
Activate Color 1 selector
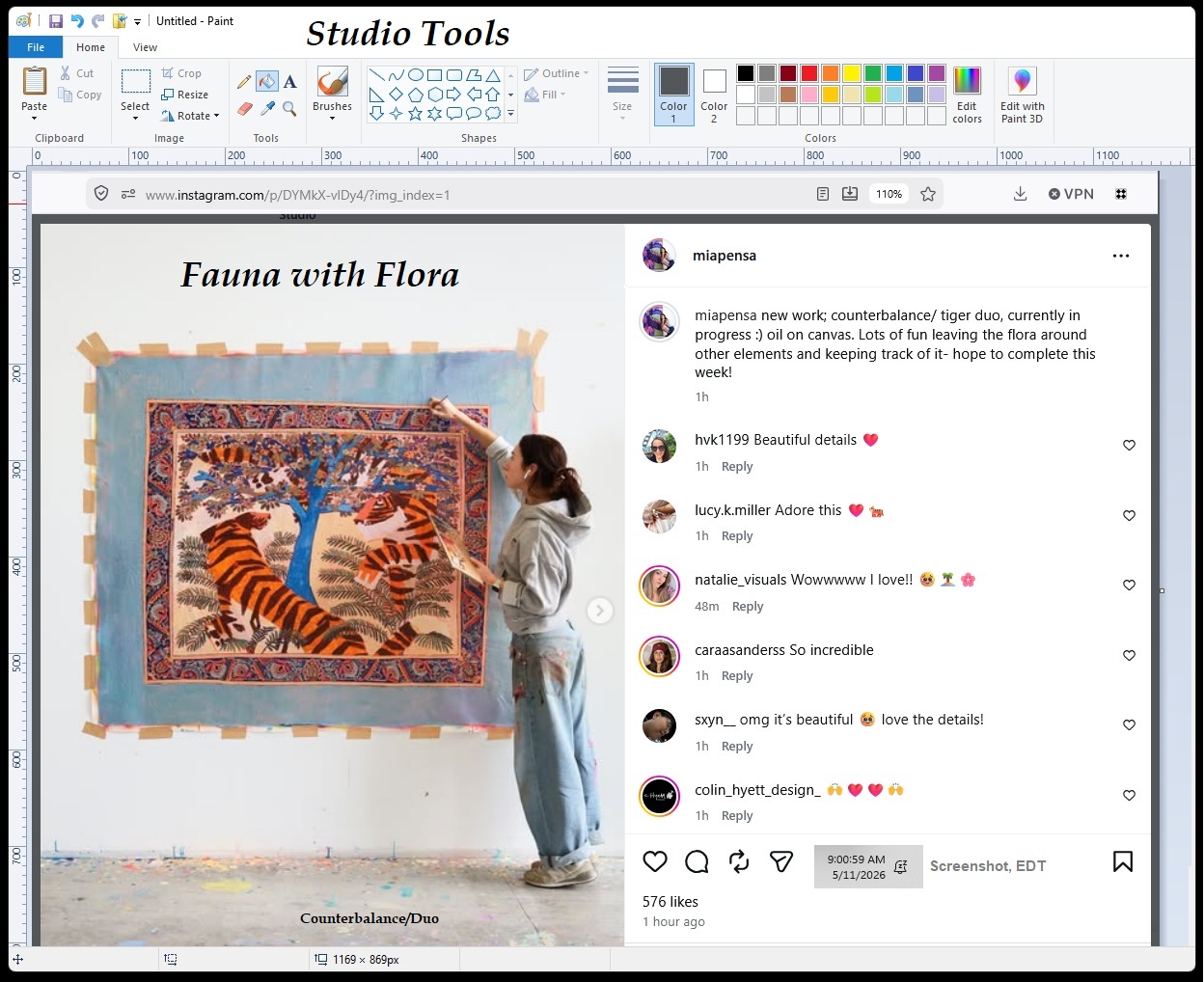[x=673, y=95]
